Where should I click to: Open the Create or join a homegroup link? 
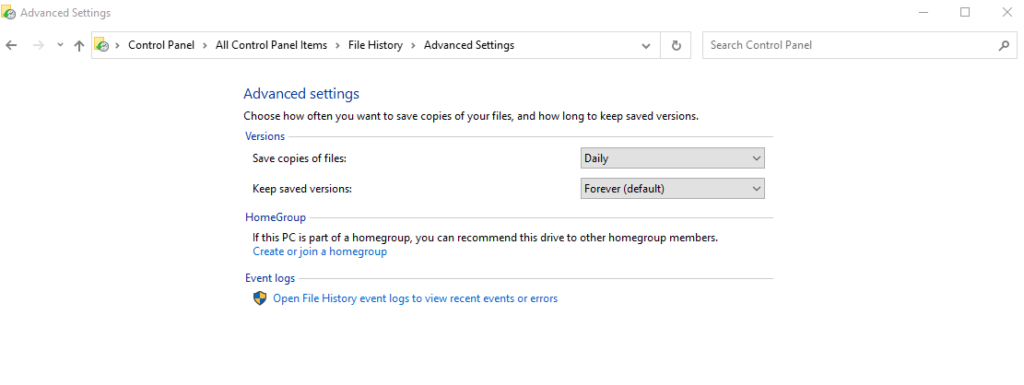pyautogui.click(x=319, y=251)
